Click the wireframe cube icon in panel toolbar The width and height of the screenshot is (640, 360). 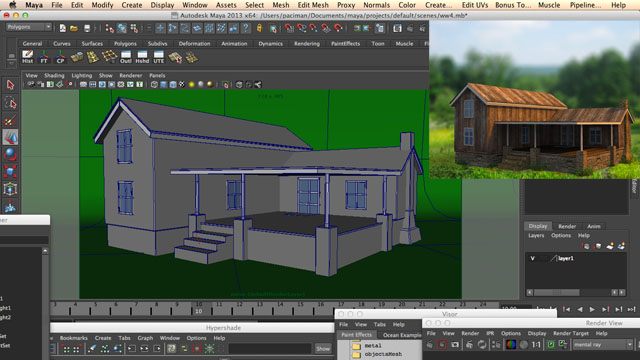pos(154,84)
